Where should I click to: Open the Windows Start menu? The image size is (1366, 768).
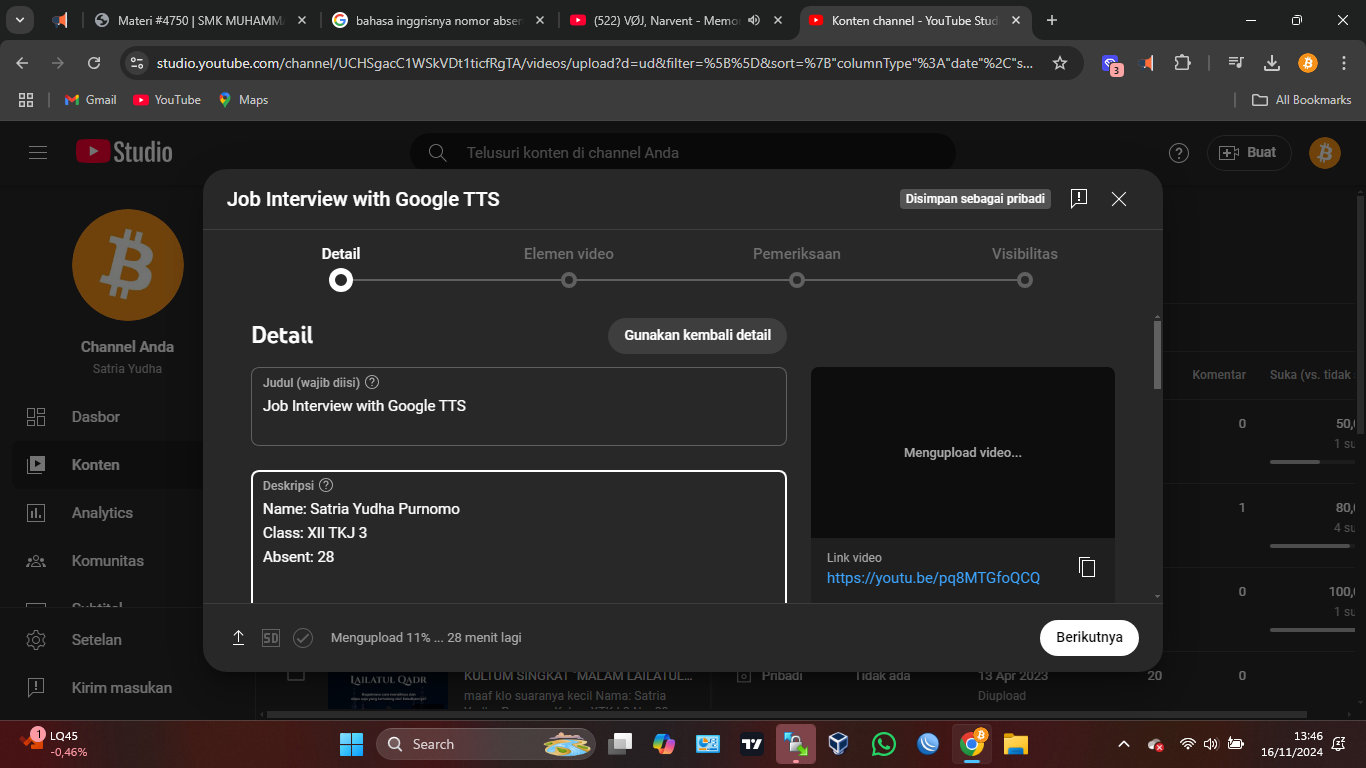351,744
